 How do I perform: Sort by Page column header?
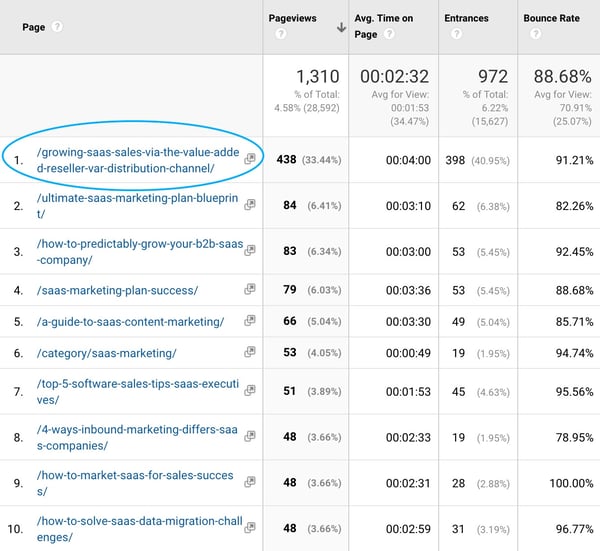coord(34,27)
